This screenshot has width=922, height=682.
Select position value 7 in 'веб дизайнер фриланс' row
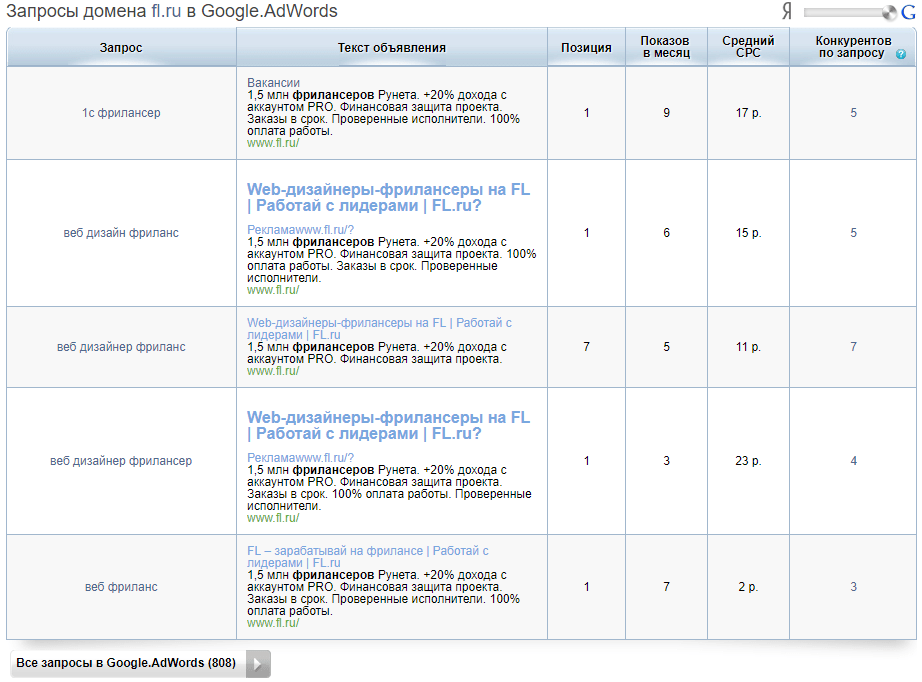click(x=586, y=347)
